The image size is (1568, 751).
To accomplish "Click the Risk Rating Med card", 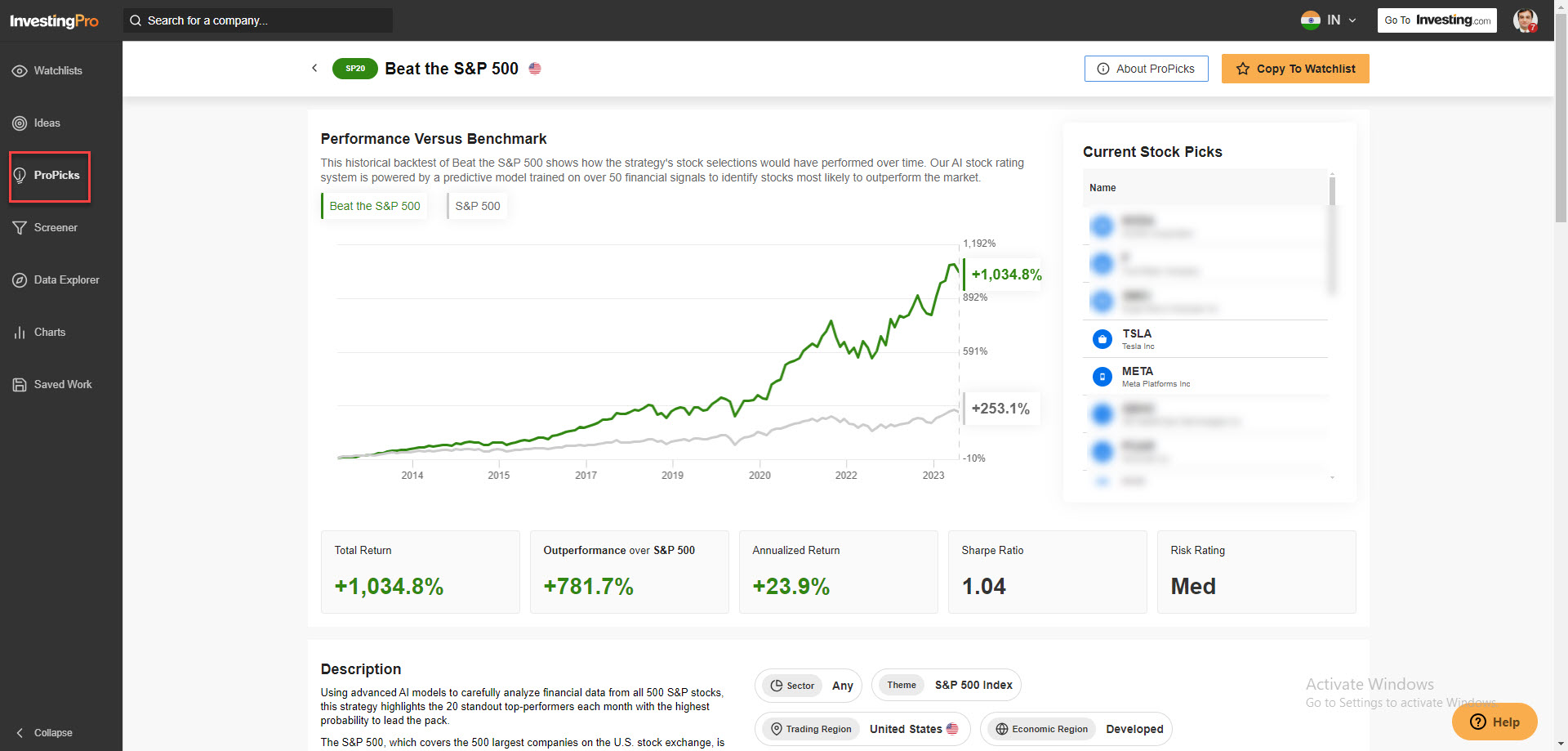I will (1257, 572).
